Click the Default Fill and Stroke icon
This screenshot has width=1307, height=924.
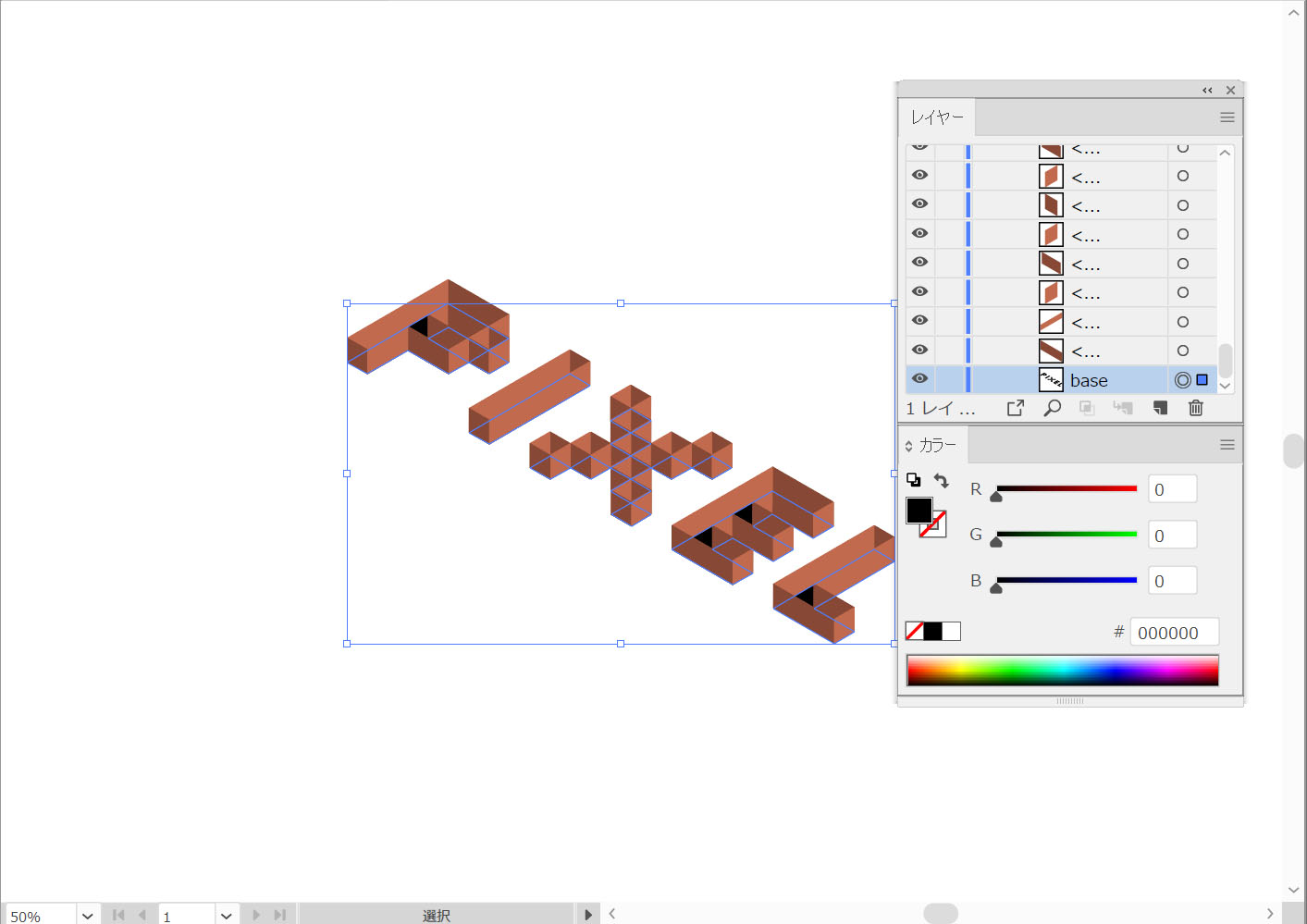click(x=913, y=479)
